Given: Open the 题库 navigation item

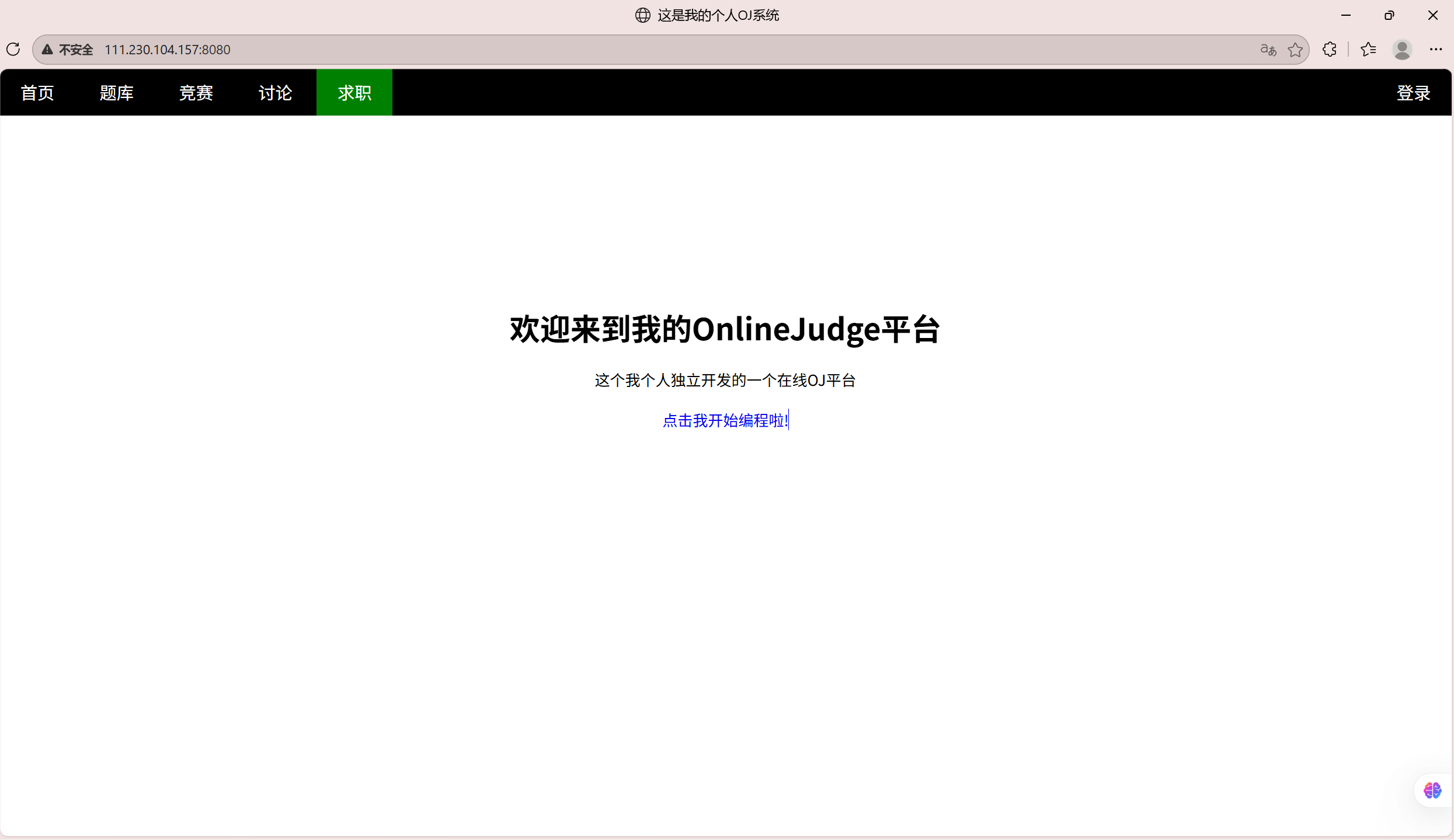Looking at the screenshot, I should [x=117, y=93].
